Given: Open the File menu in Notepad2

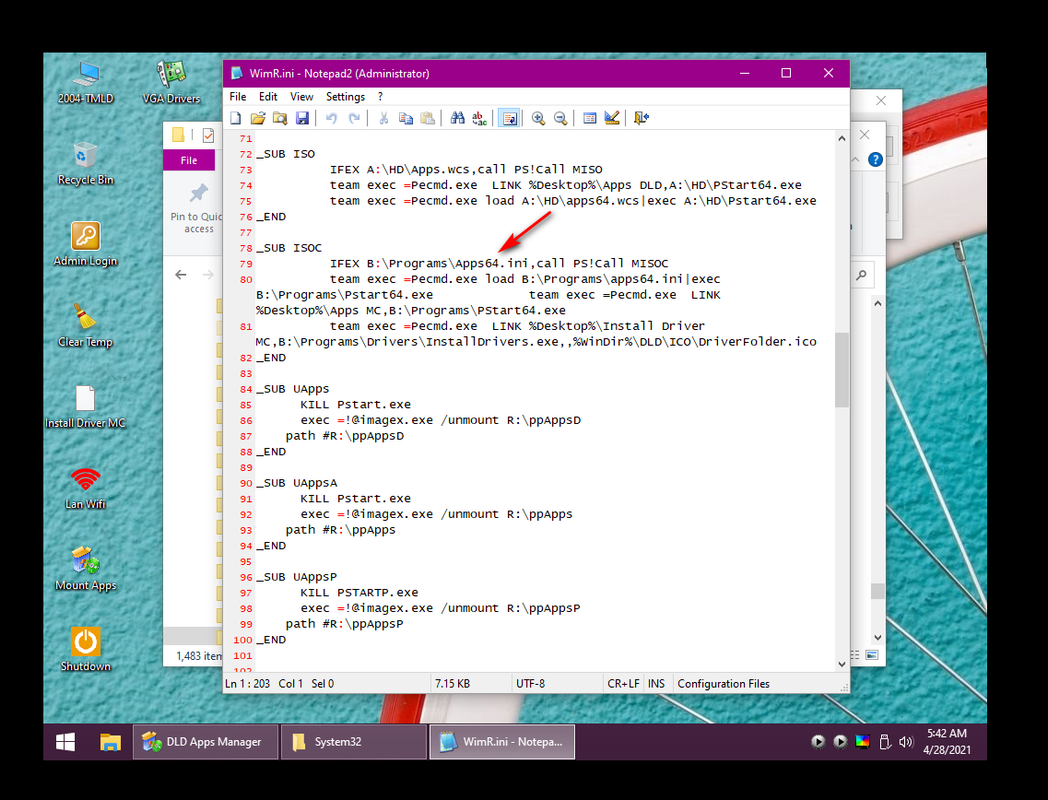Looking at the screenshot, I should tap(238, 97).
